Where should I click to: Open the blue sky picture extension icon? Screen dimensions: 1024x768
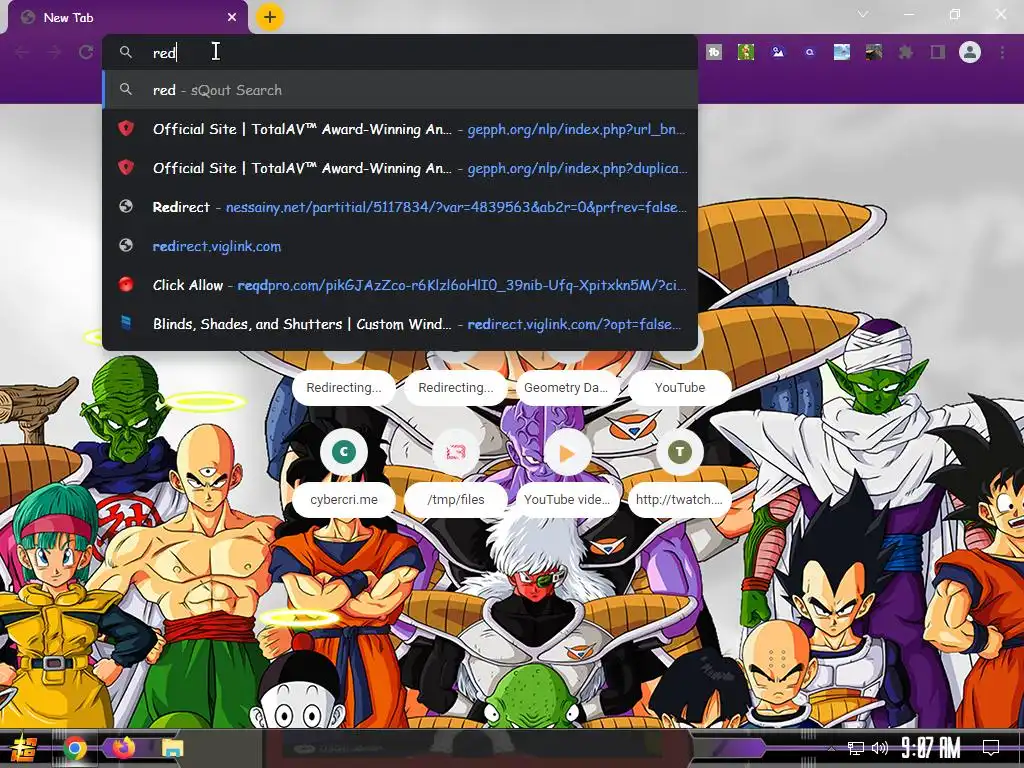click(842, 52)
